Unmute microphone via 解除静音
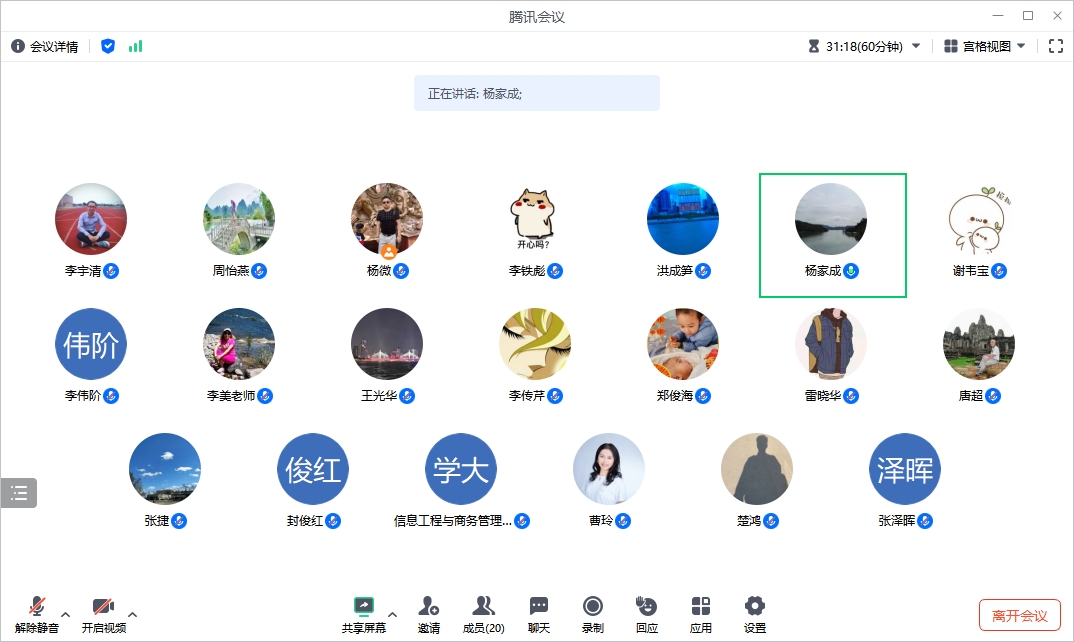This screenshot has height=642, width=1074. point(37,607)
